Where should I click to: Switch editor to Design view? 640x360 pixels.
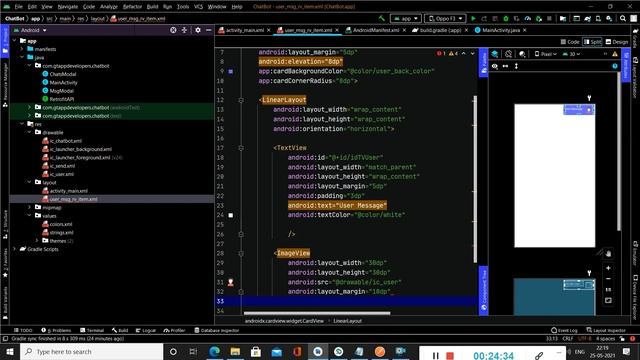point(617,42)
